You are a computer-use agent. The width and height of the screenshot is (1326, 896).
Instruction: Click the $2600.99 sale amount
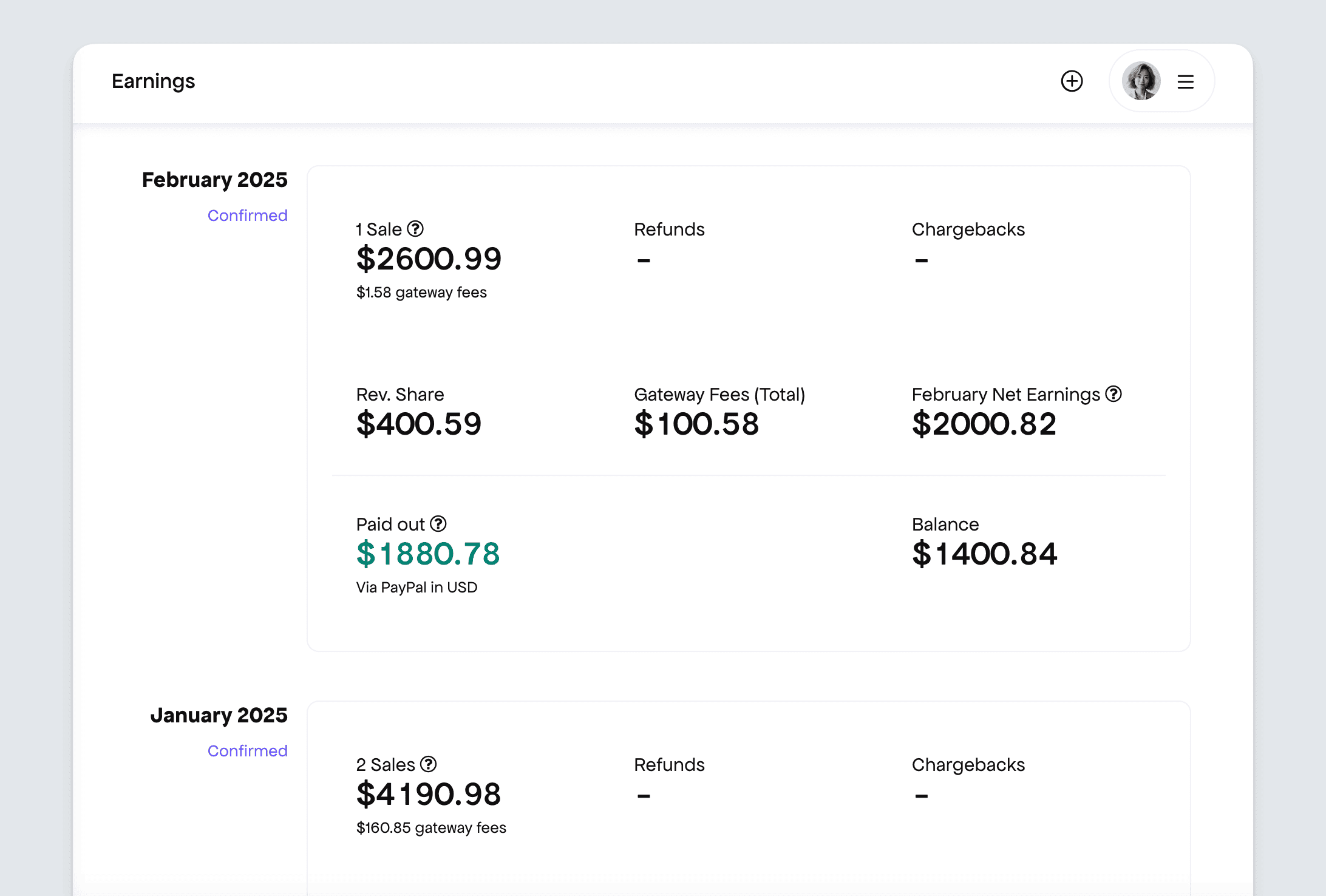click(429, 259)
